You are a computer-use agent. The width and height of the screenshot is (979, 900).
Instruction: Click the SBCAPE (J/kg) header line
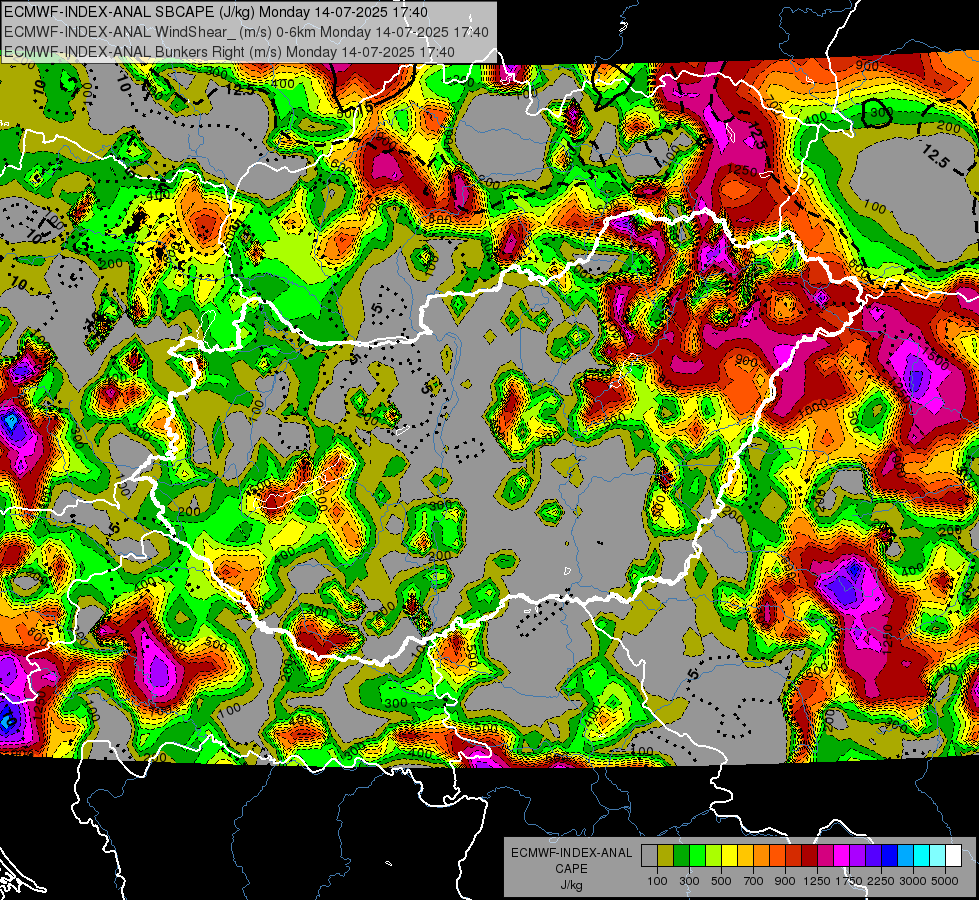click(x=216, y=12)
